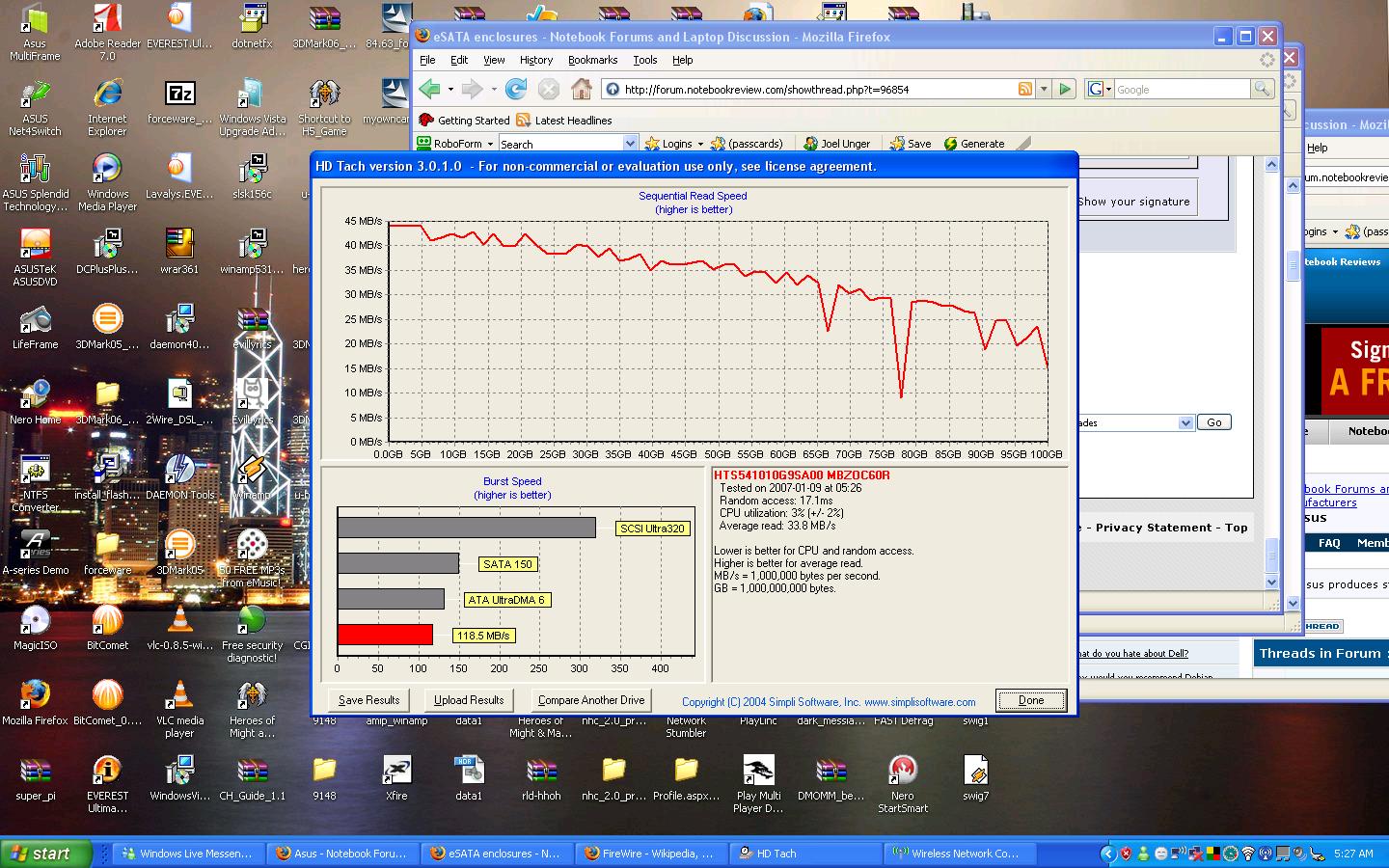1389x868 pixels.
Task: Open the Firefox File menu
Action: point(427,60)
